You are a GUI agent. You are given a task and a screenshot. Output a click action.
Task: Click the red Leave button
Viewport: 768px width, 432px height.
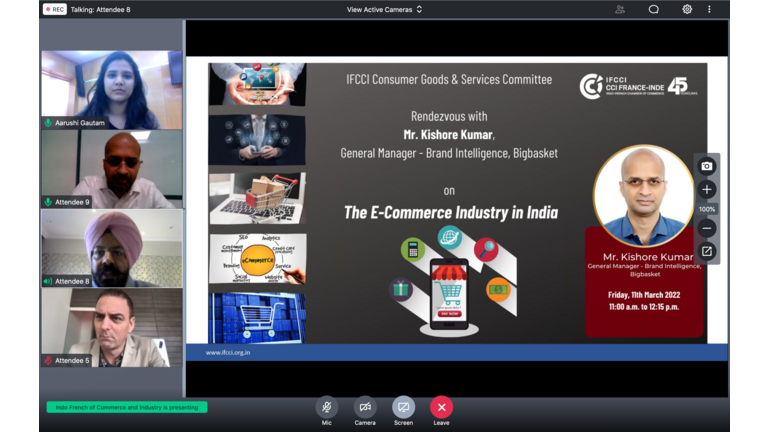[x=441, y=407]
